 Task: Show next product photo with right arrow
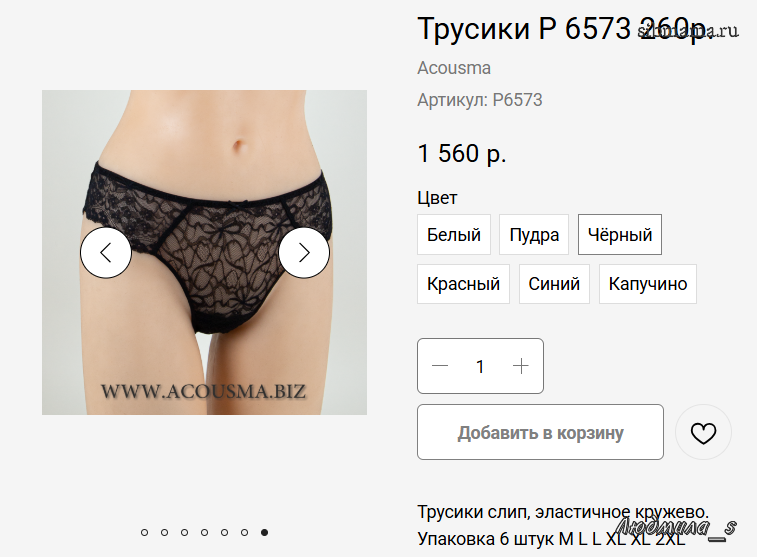pyautogui.click(x=304, y=252)
